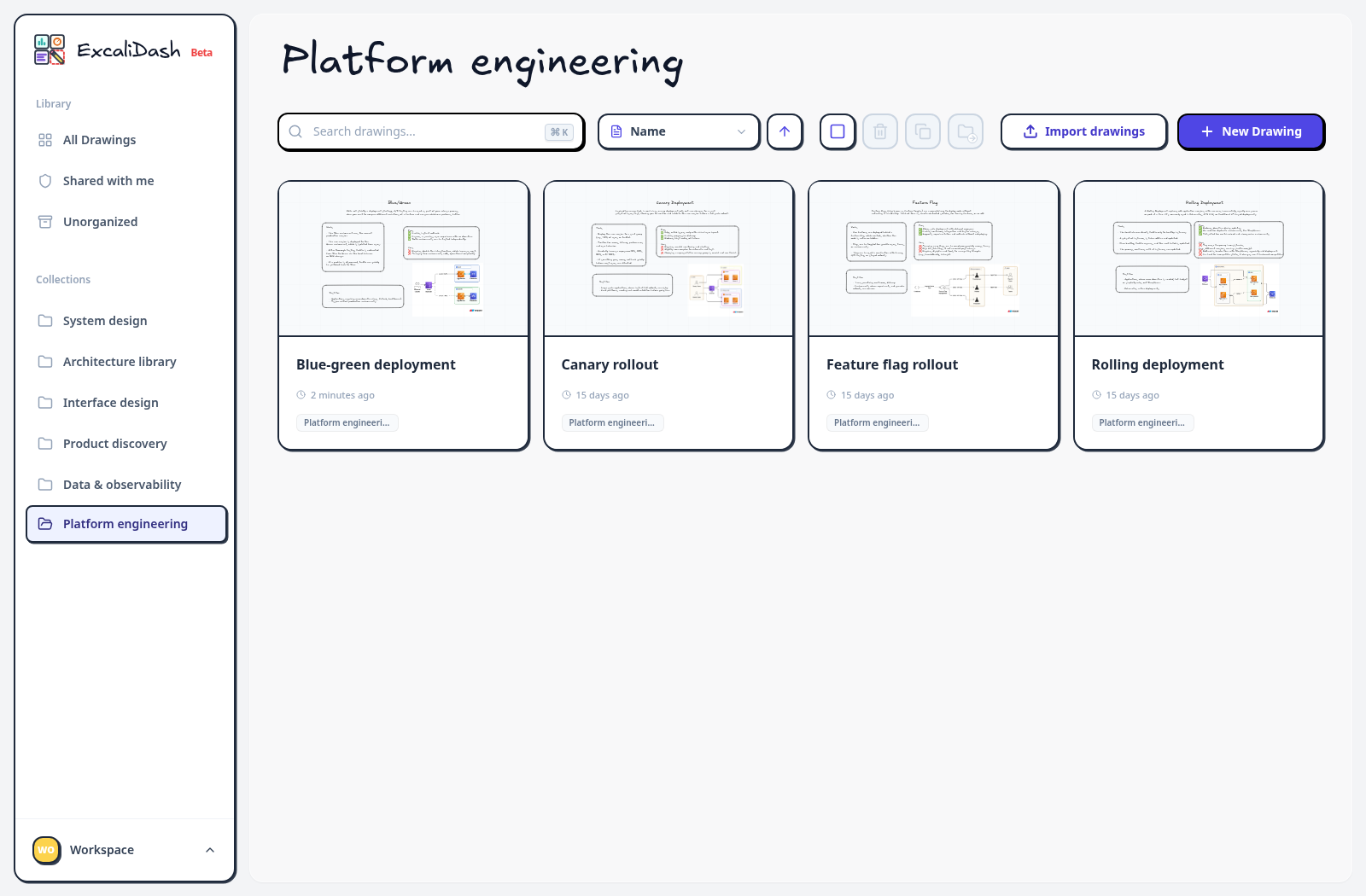
Task: Select Platform engineering collection
Action: pyautogui.click(x=126, y=524)
